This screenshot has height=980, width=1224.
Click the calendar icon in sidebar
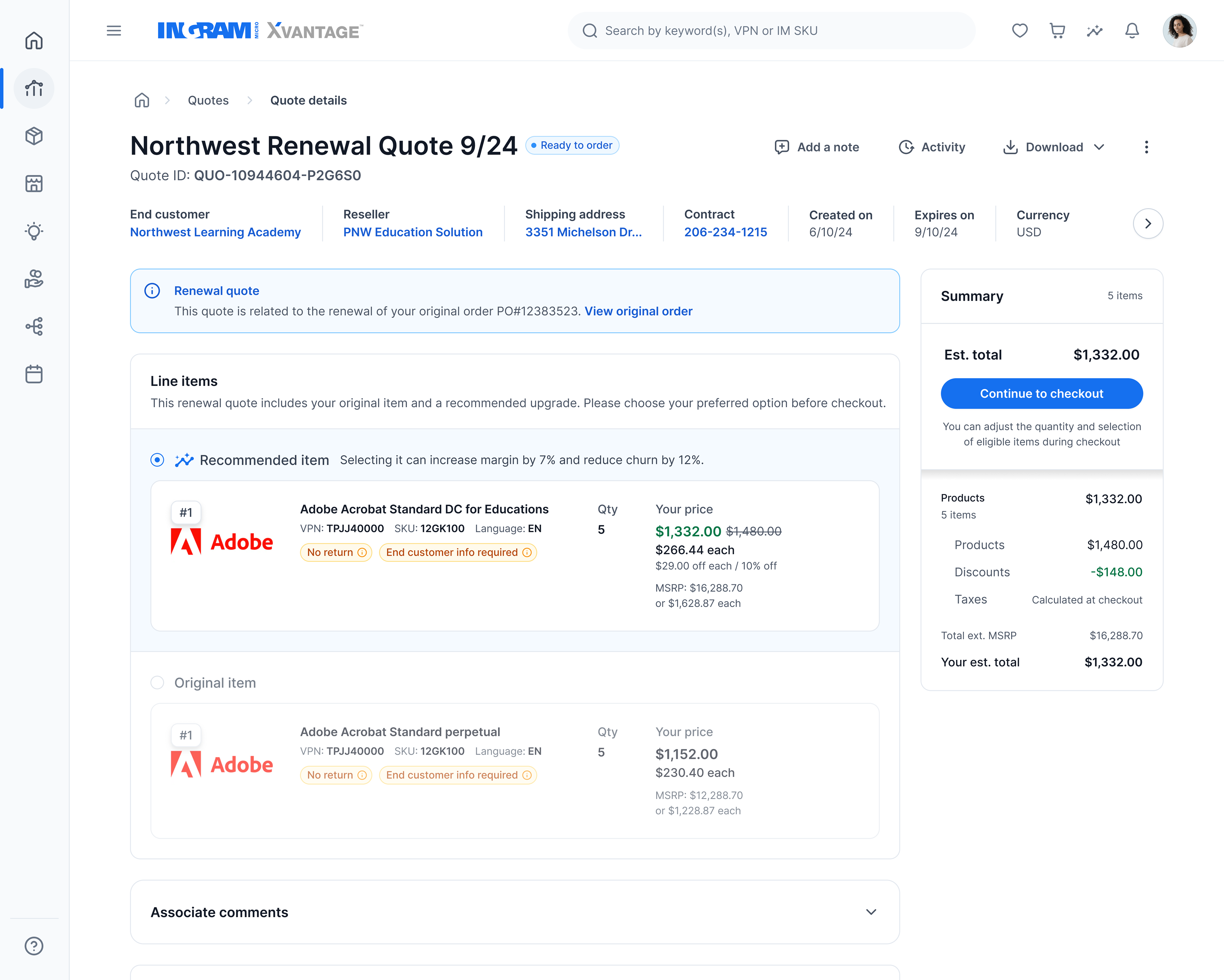point(34,374)
